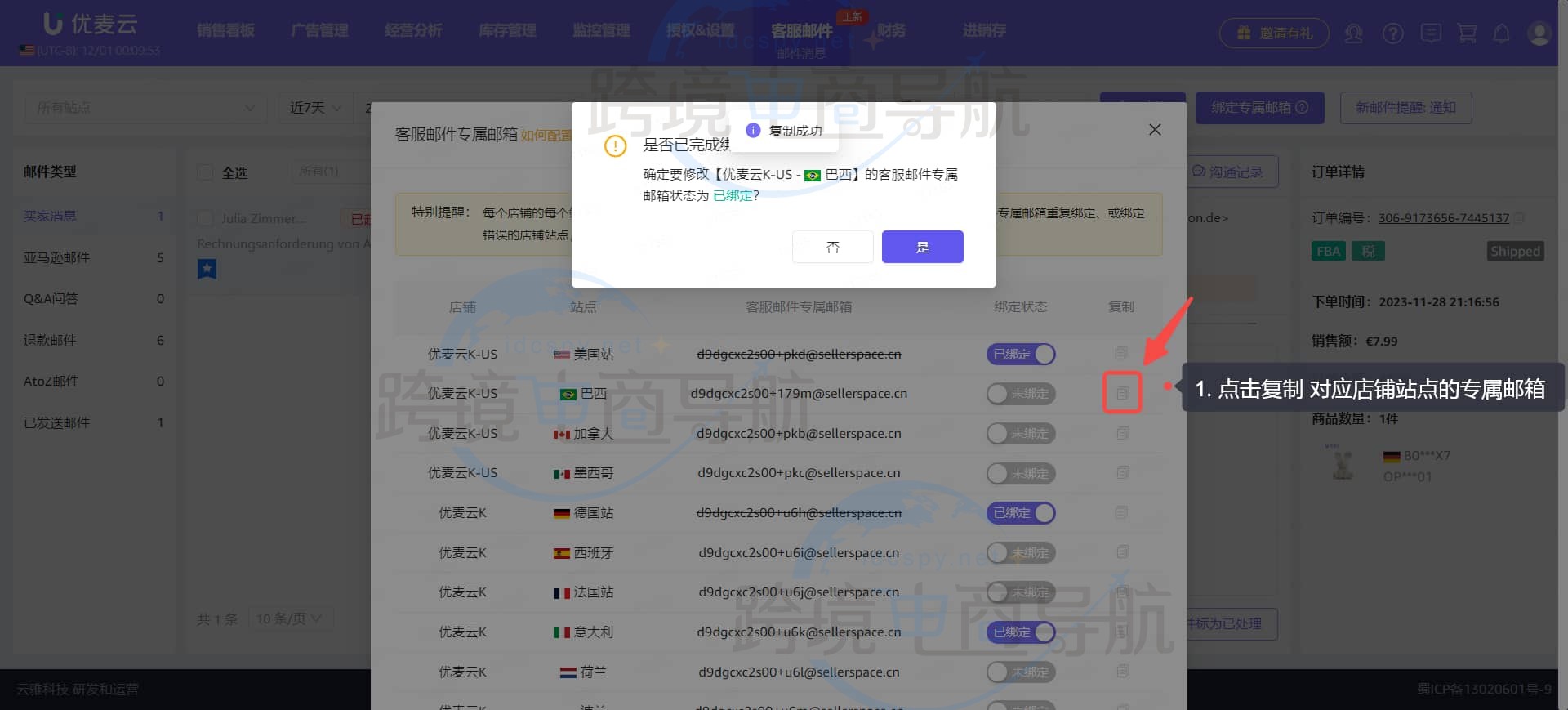The width and height of the screenshot is (1568, 710).
Task: Open 进销存 in top navigation
Action: 984,30
